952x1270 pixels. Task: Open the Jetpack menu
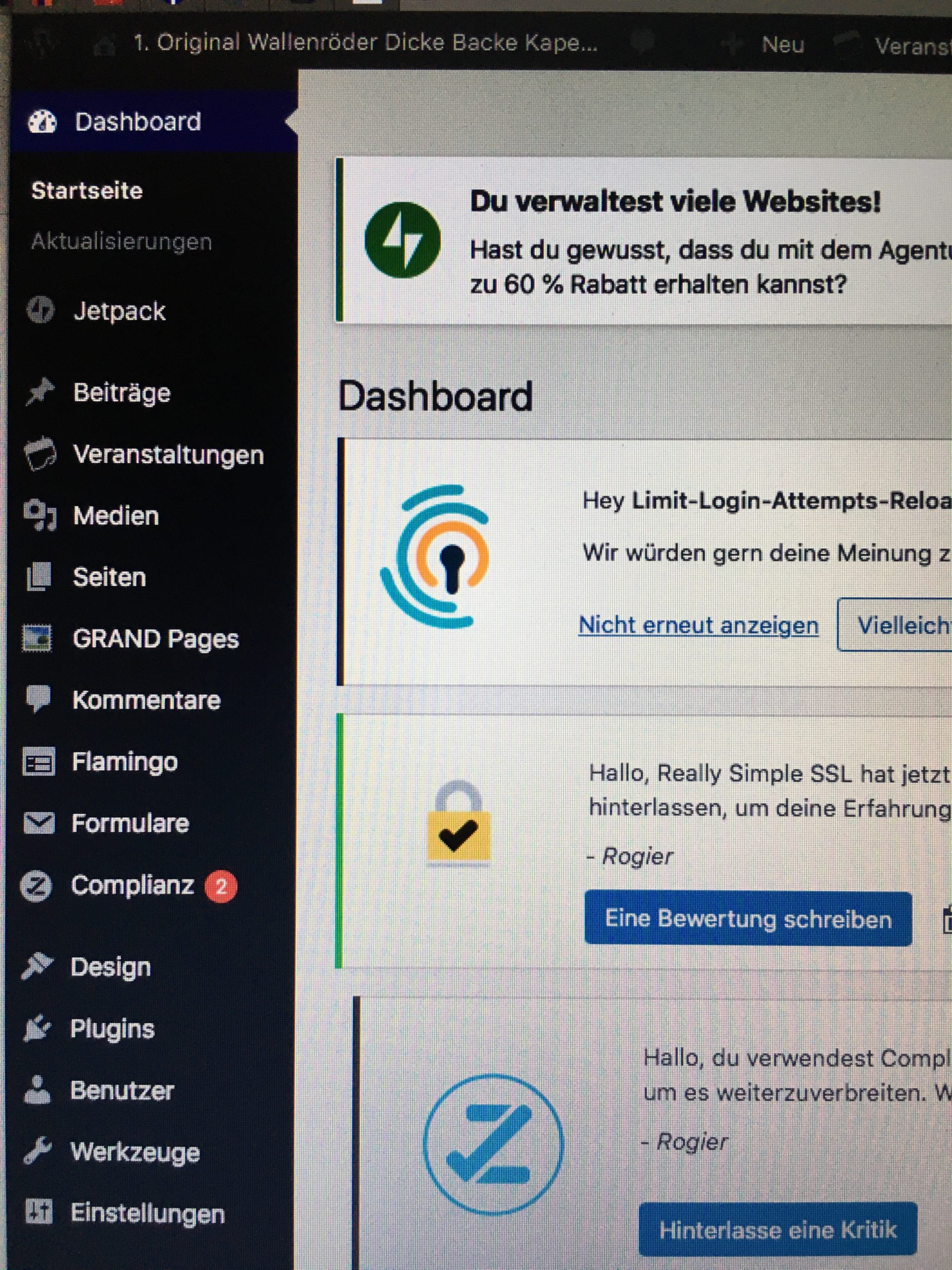click(x=119, y=311)
